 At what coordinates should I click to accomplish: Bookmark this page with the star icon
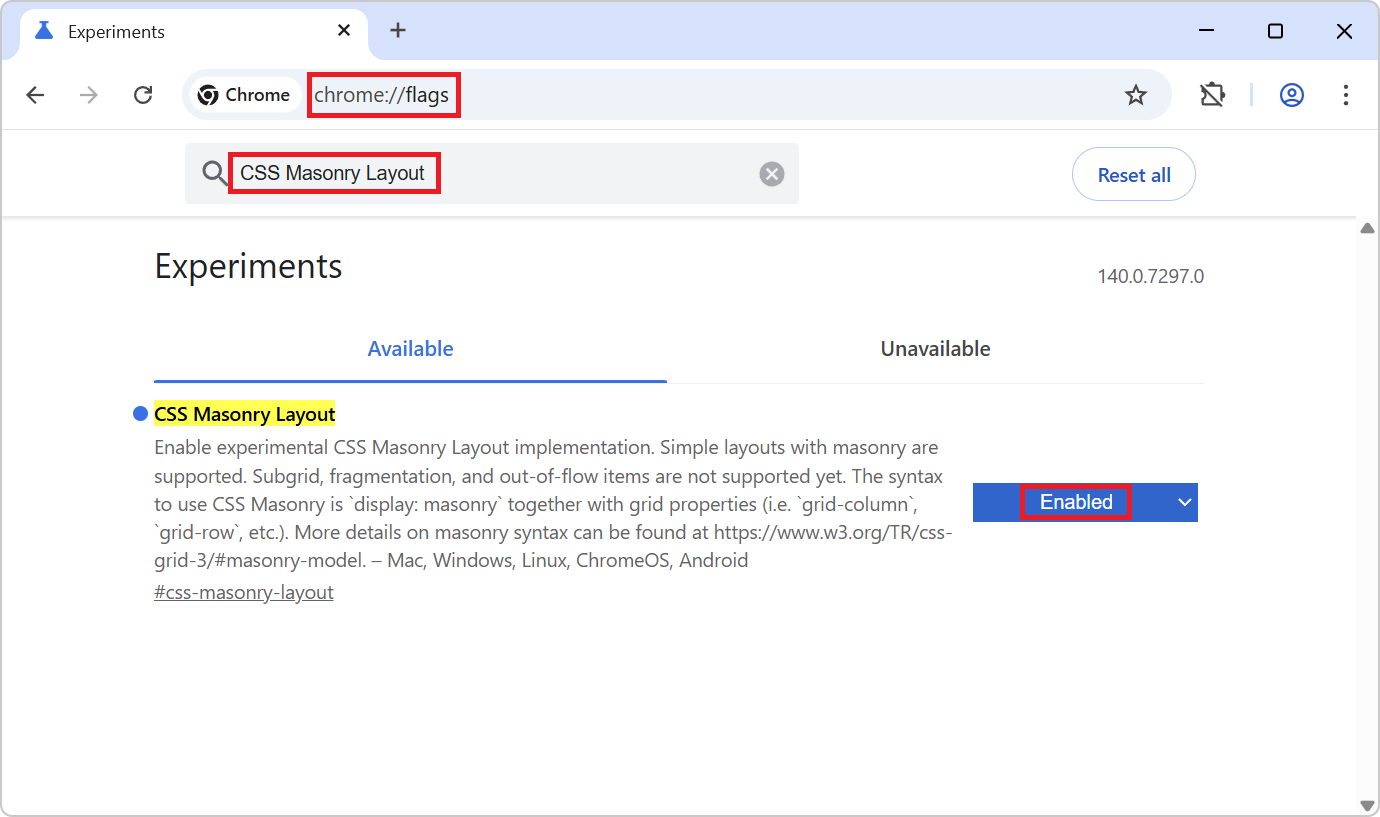coord(1136,94)
